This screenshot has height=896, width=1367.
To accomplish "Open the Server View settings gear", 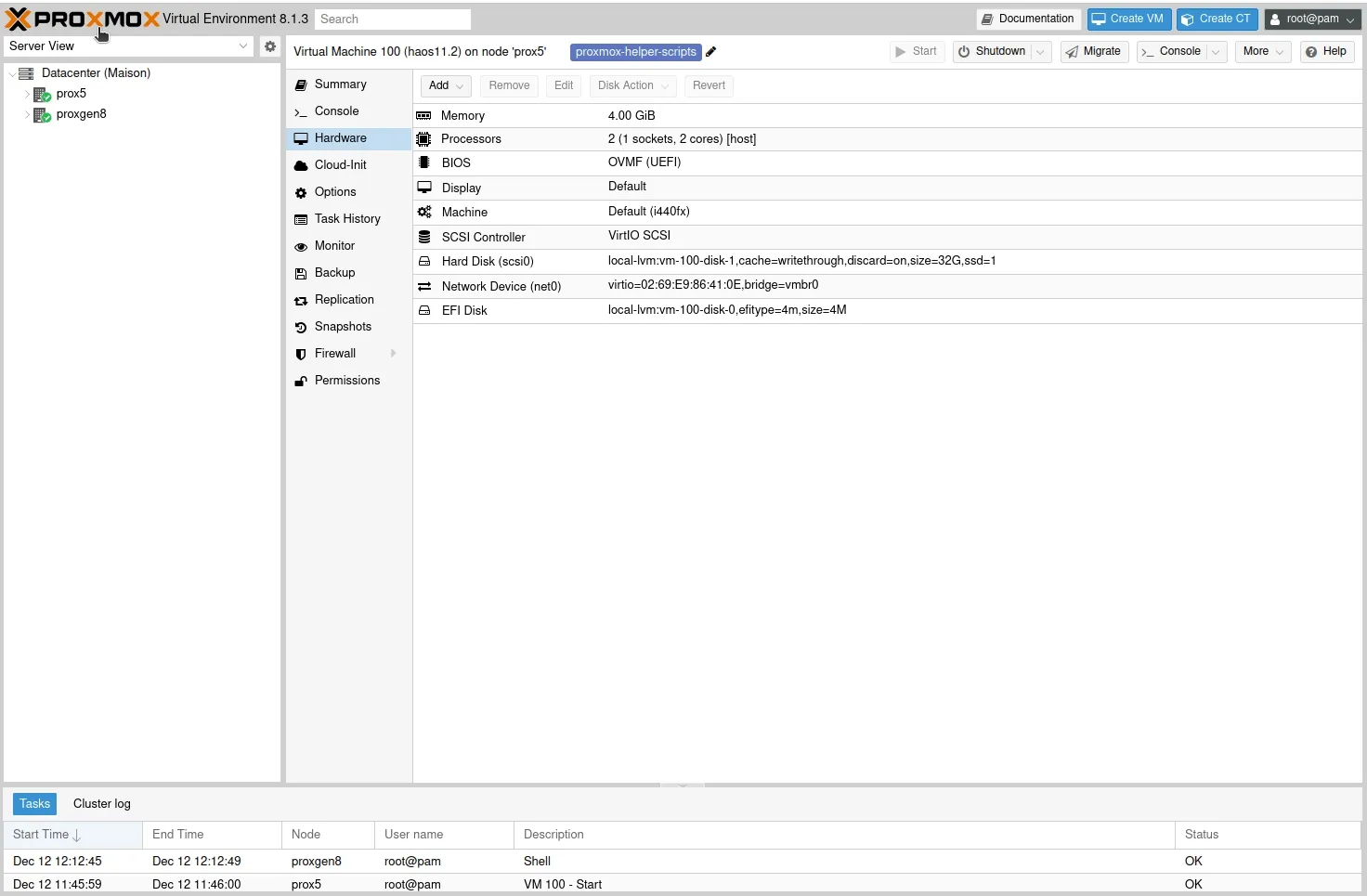I will [269, 45].
